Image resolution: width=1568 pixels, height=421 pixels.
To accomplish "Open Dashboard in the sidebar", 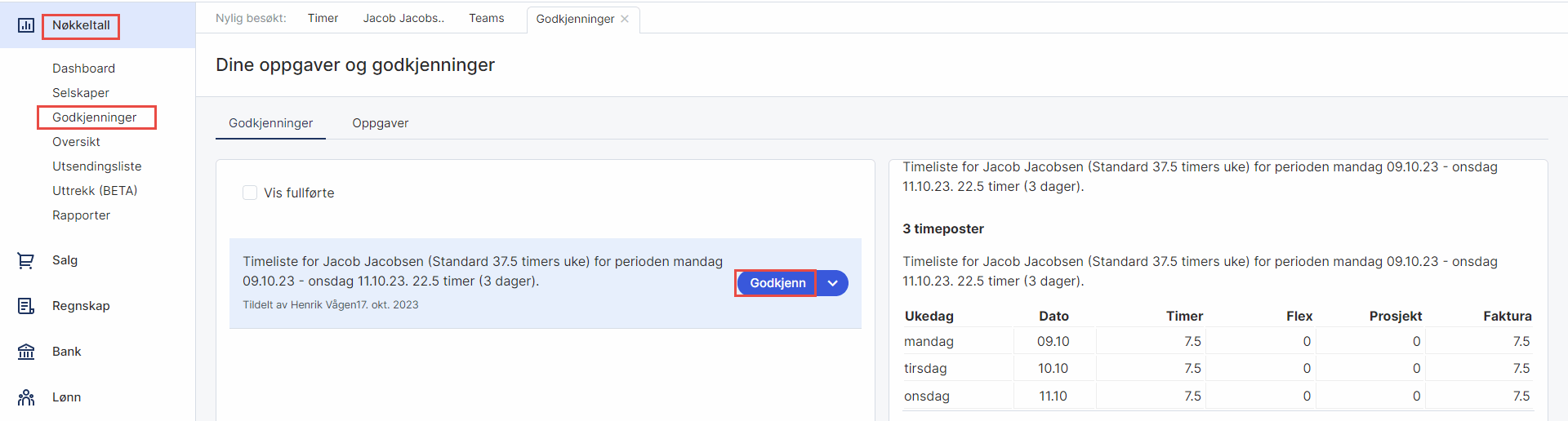I will (x=83, y=69).
